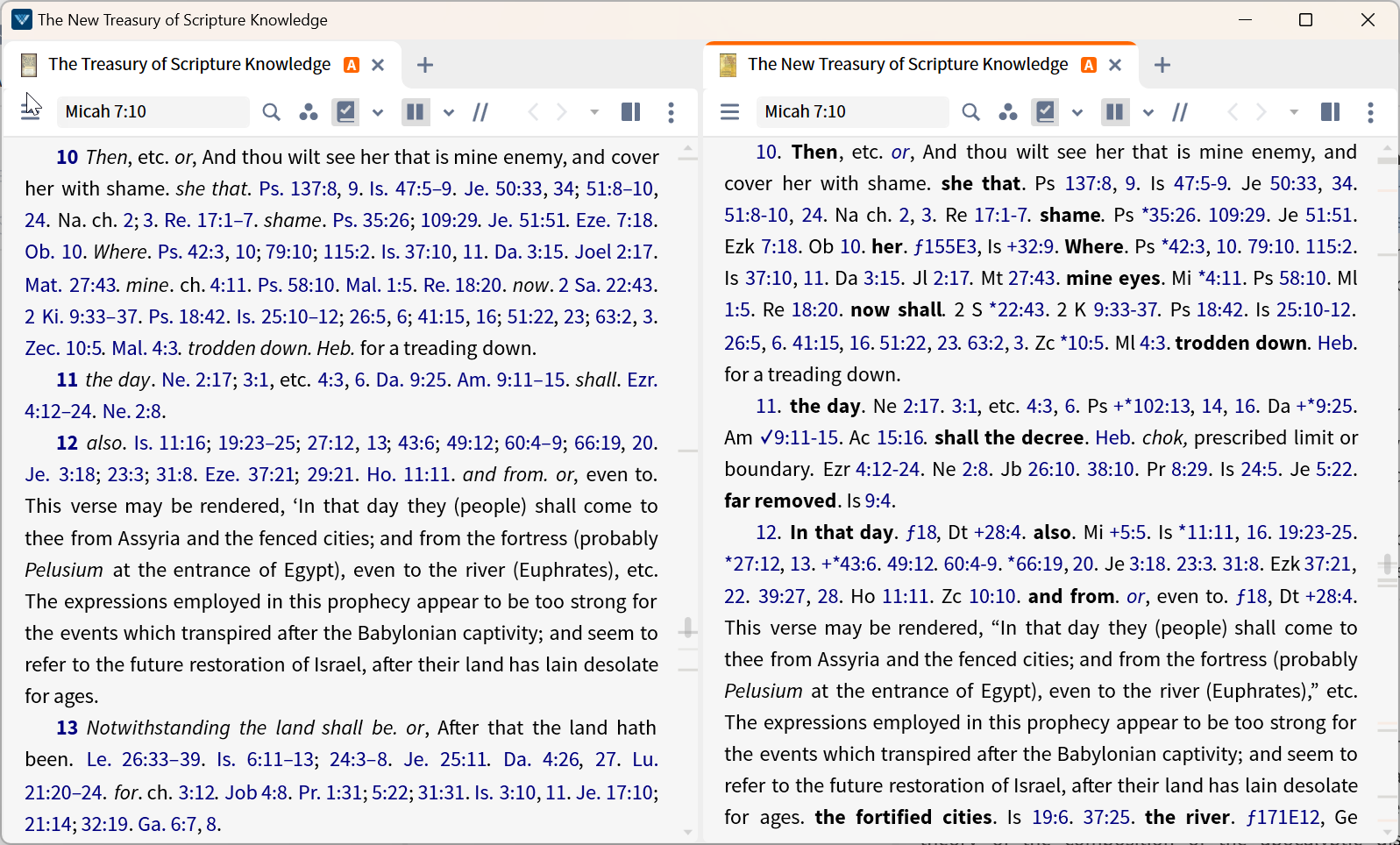Open the history dropdown in the left panel
The height and width of the screenshot is (845, 1400).
click(594, 112)
